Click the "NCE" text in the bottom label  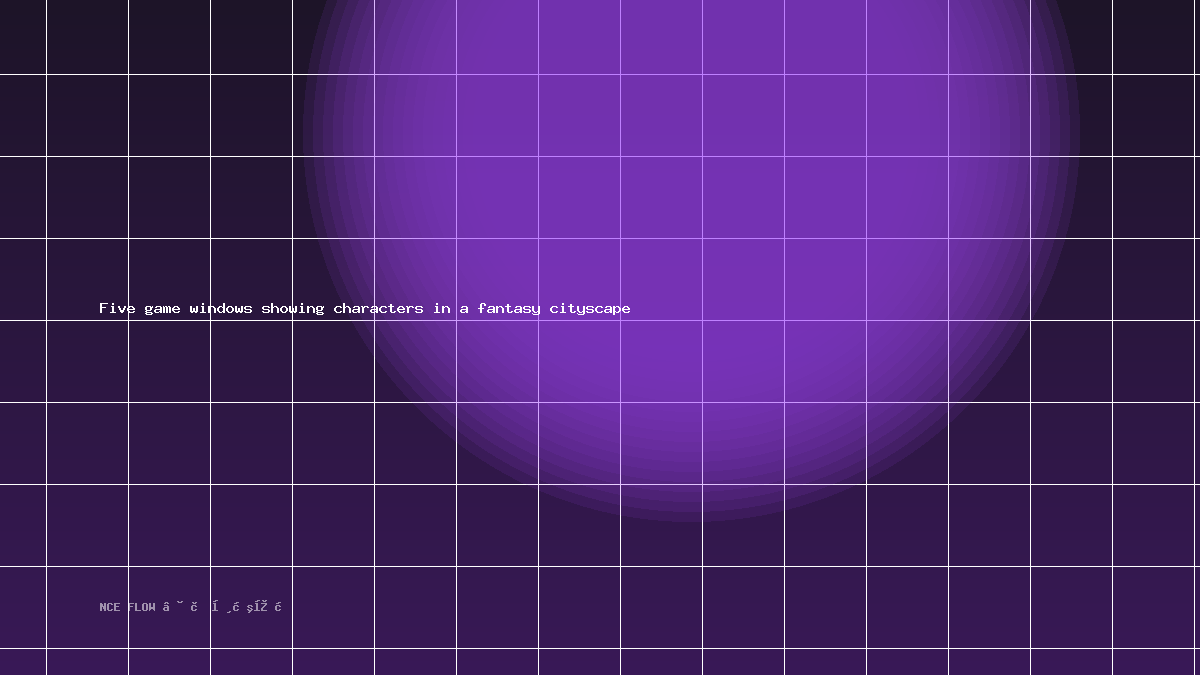coord(110,607)
